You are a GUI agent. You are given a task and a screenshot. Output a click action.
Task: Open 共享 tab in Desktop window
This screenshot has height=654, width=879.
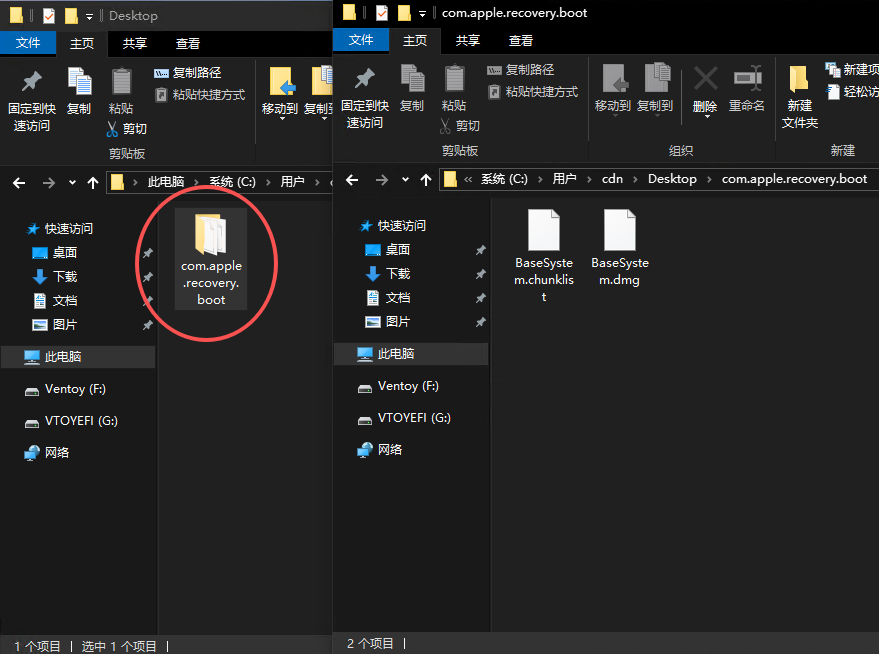pos(135,43)
